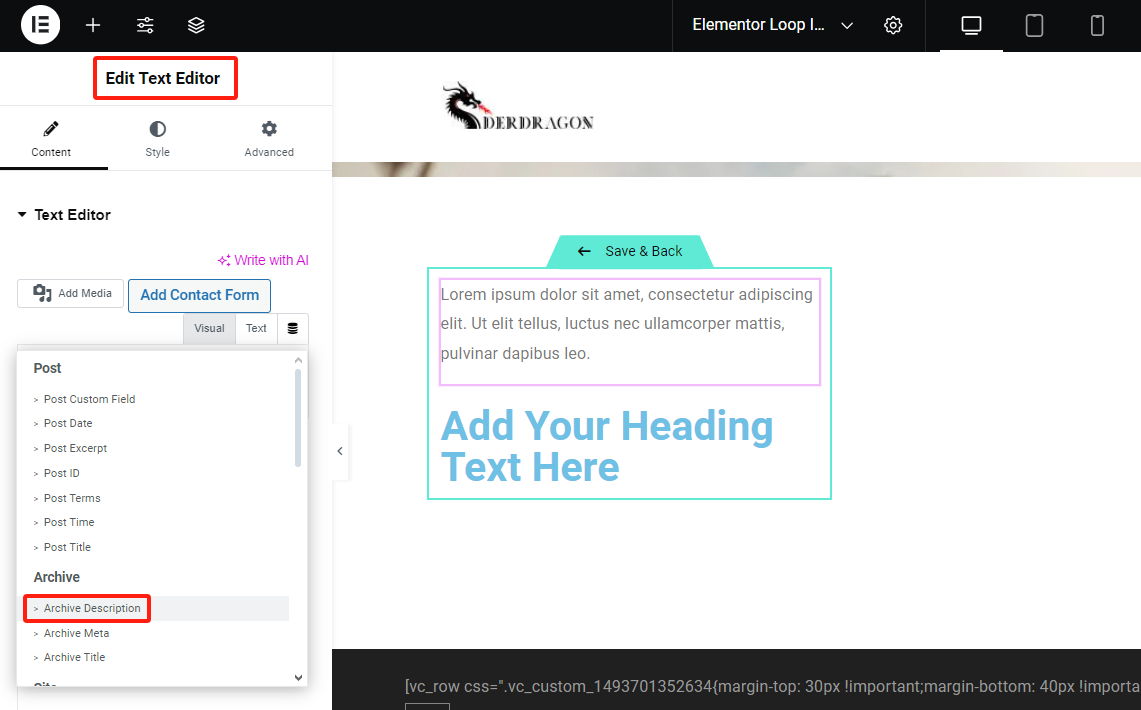Switch to tablet preview mode
The width and height of the screenshot is (1141, 710).
1034,25
